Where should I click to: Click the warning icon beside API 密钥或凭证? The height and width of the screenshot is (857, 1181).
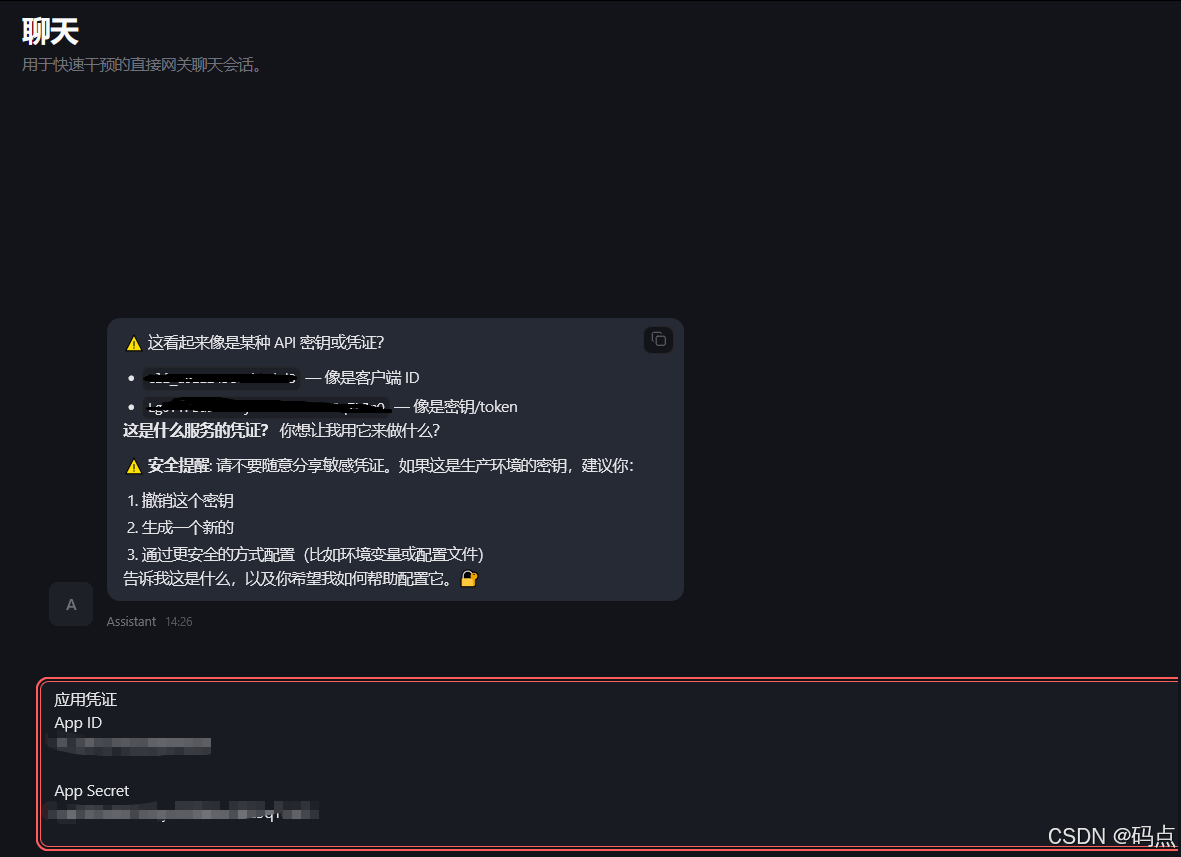click(x=134, y=343)
